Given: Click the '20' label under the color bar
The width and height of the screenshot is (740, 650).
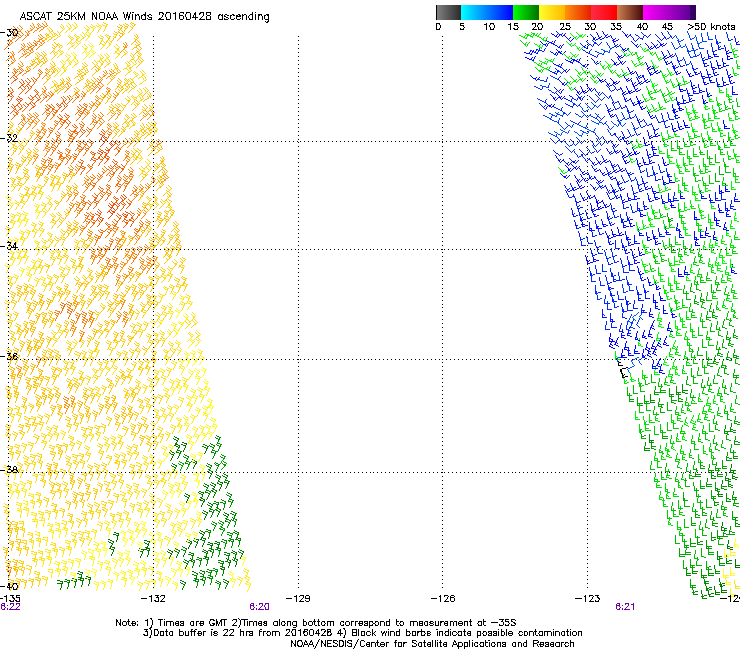Looking at the screenshot, I should 537,27.
